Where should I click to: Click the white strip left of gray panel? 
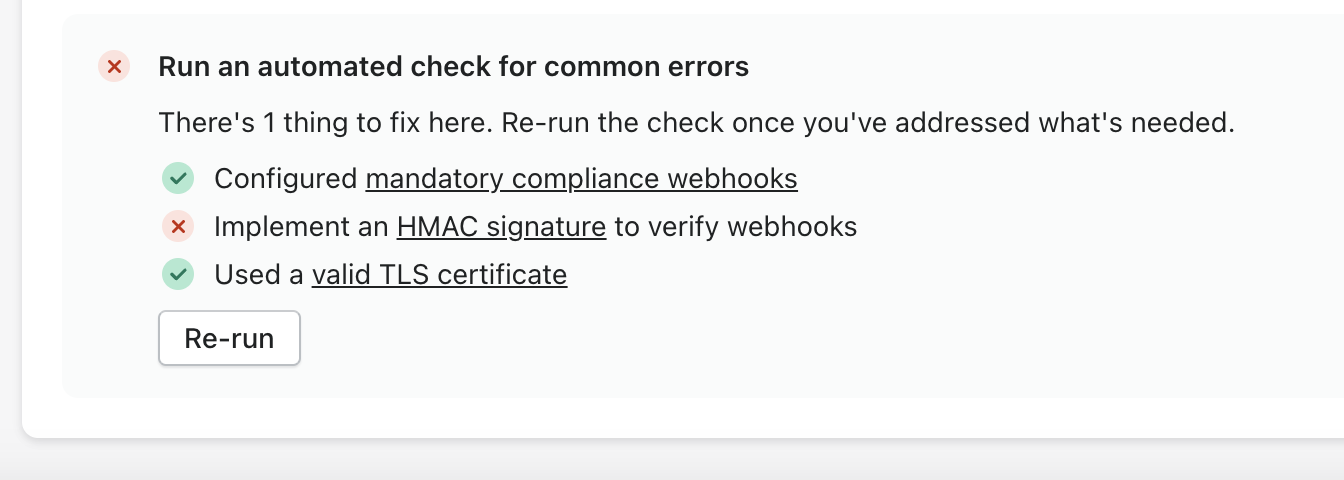click(x=42, y=200)
